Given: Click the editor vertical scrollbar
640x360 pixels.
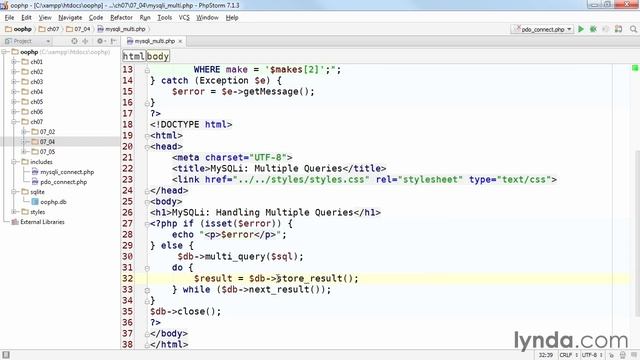Looking at the screenshot, I should tap(637, 233).
